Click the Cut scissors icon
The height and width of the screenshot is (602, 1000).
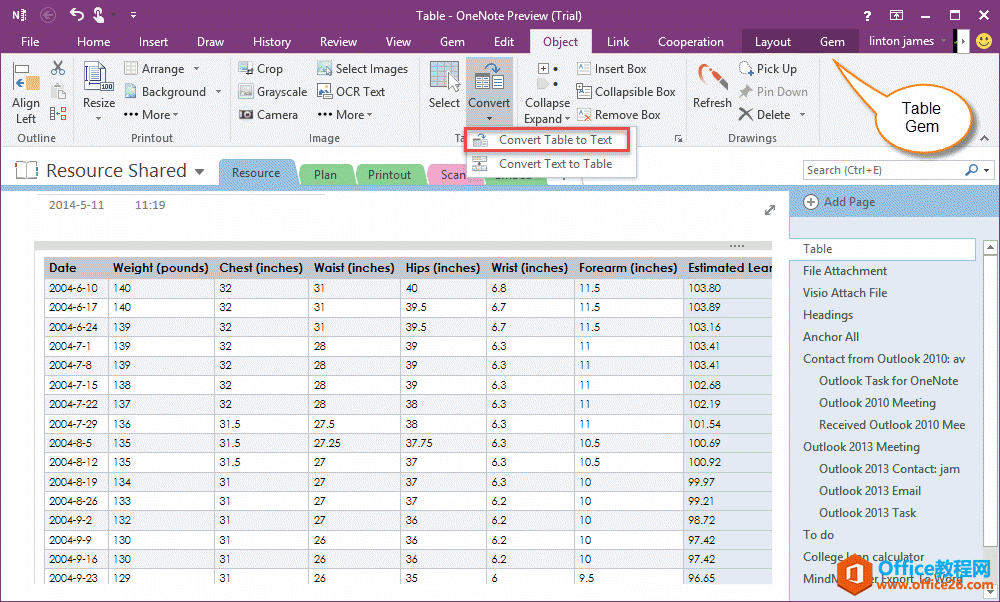pyautogui.click(x=58, y=68)
